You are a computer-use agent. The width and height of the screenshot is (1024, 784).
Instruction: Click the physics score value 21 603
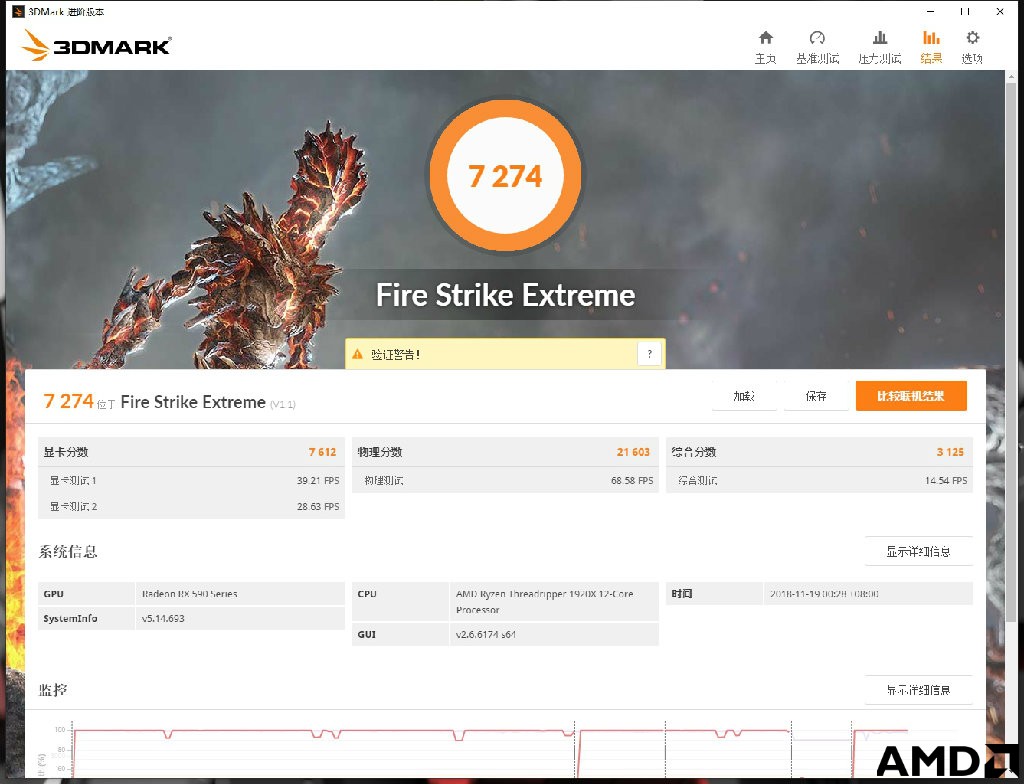[x=633, y=452]
